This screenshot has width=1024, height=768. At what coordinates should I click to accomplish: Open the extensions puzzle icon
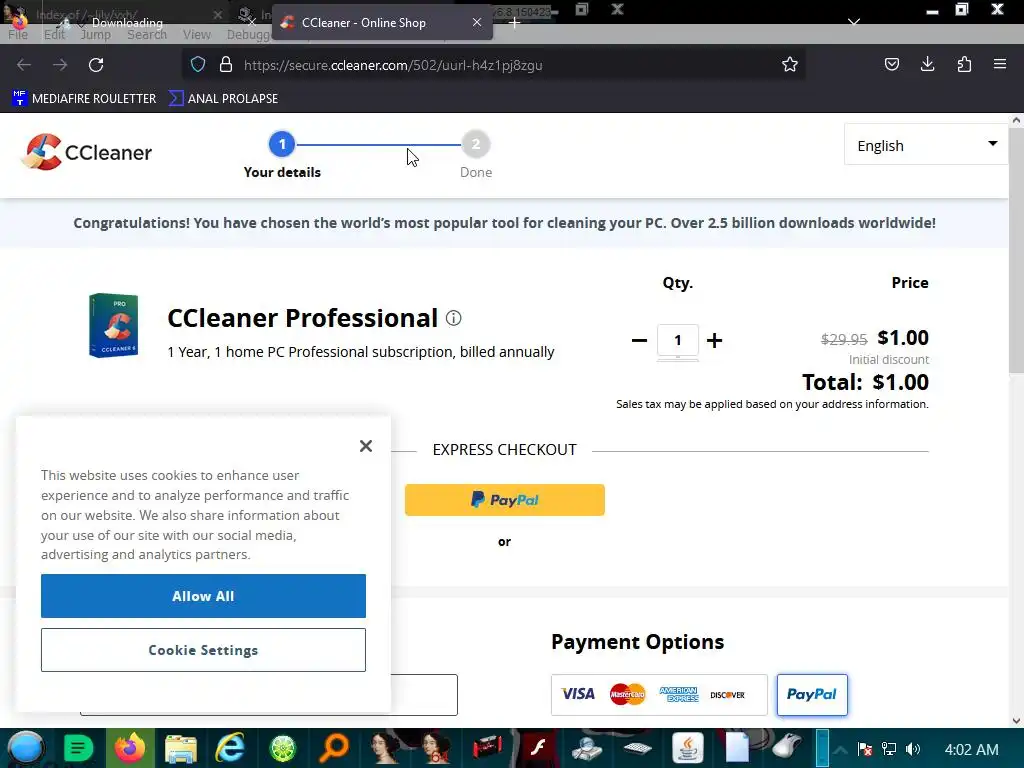tap(964, 64)
